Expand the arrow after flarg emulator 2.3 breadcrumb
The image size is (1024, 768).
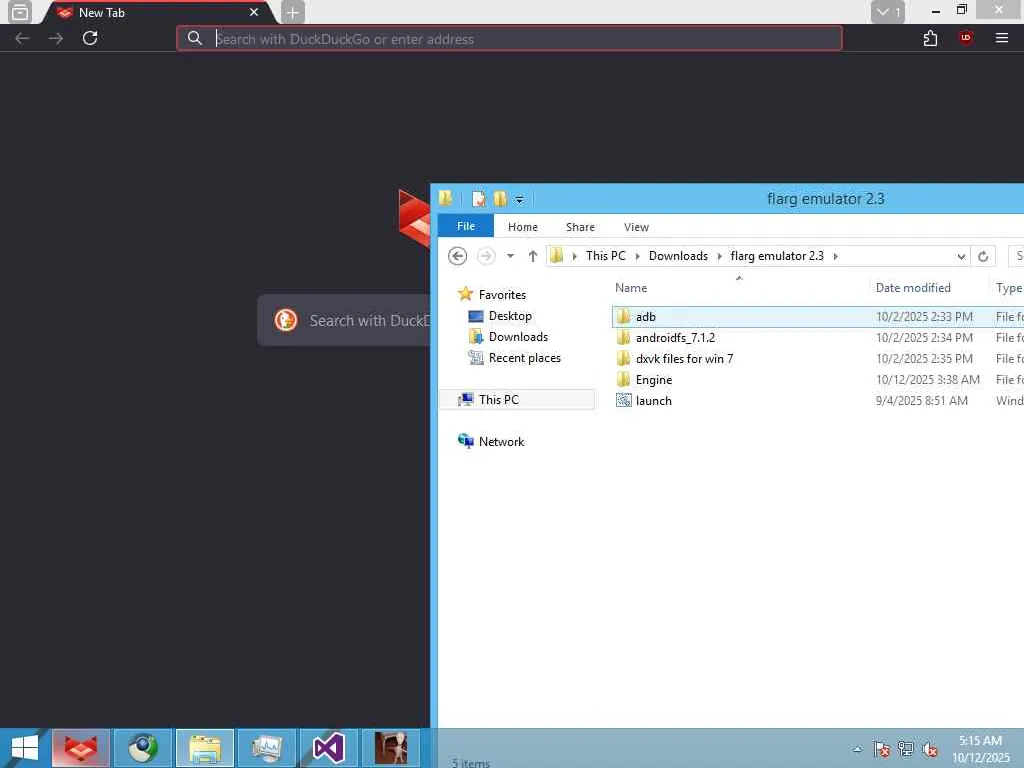(835, 256)
